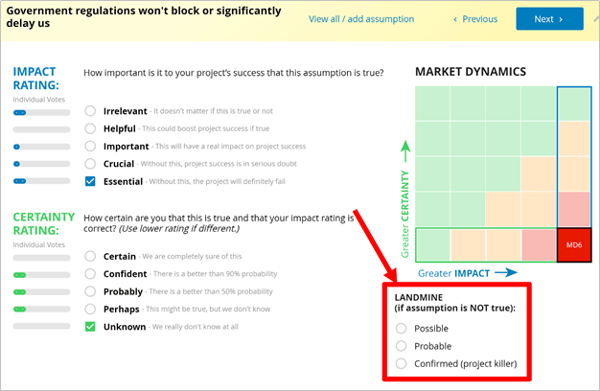Select the Irrelevant impact radio button
Viewport: 600px width, 391px height.
[90, 111]
